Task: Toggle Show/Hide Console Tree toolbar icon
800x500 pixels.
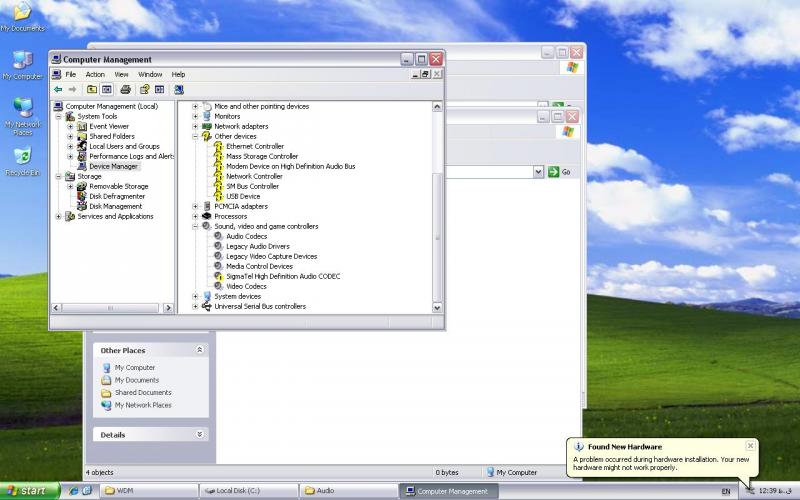Action: point(107,90)
